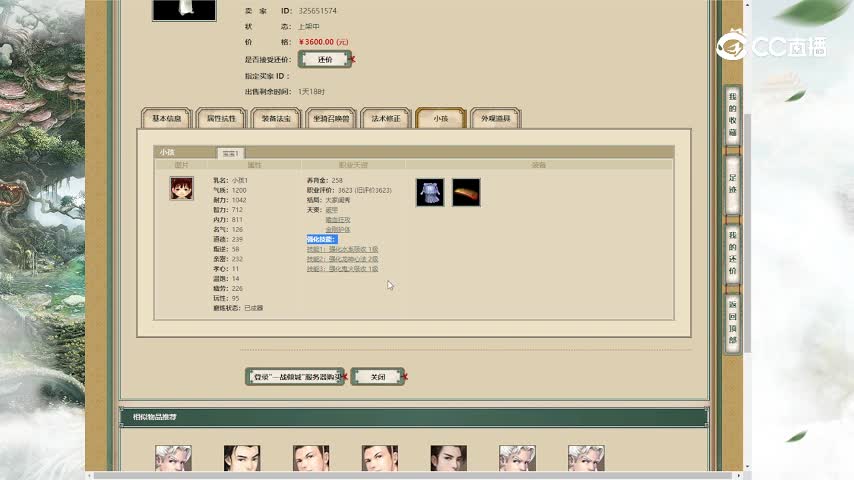Click the blue robe equipment icon
The height and width of the screenshot is (480, 854).
(430, 192)
